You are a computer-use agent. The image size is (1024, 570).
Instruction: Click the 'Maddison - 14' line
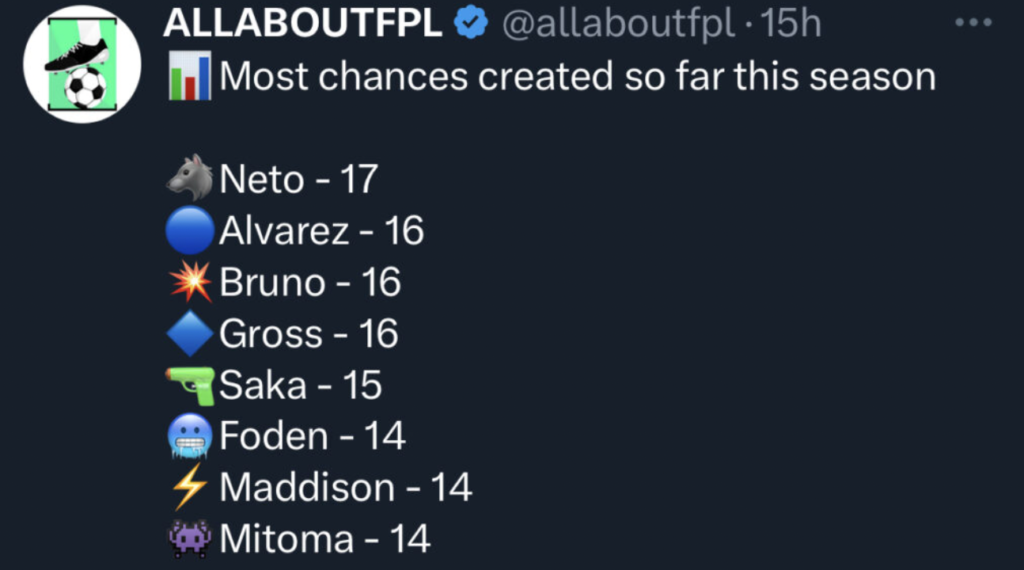coord(345,488)
